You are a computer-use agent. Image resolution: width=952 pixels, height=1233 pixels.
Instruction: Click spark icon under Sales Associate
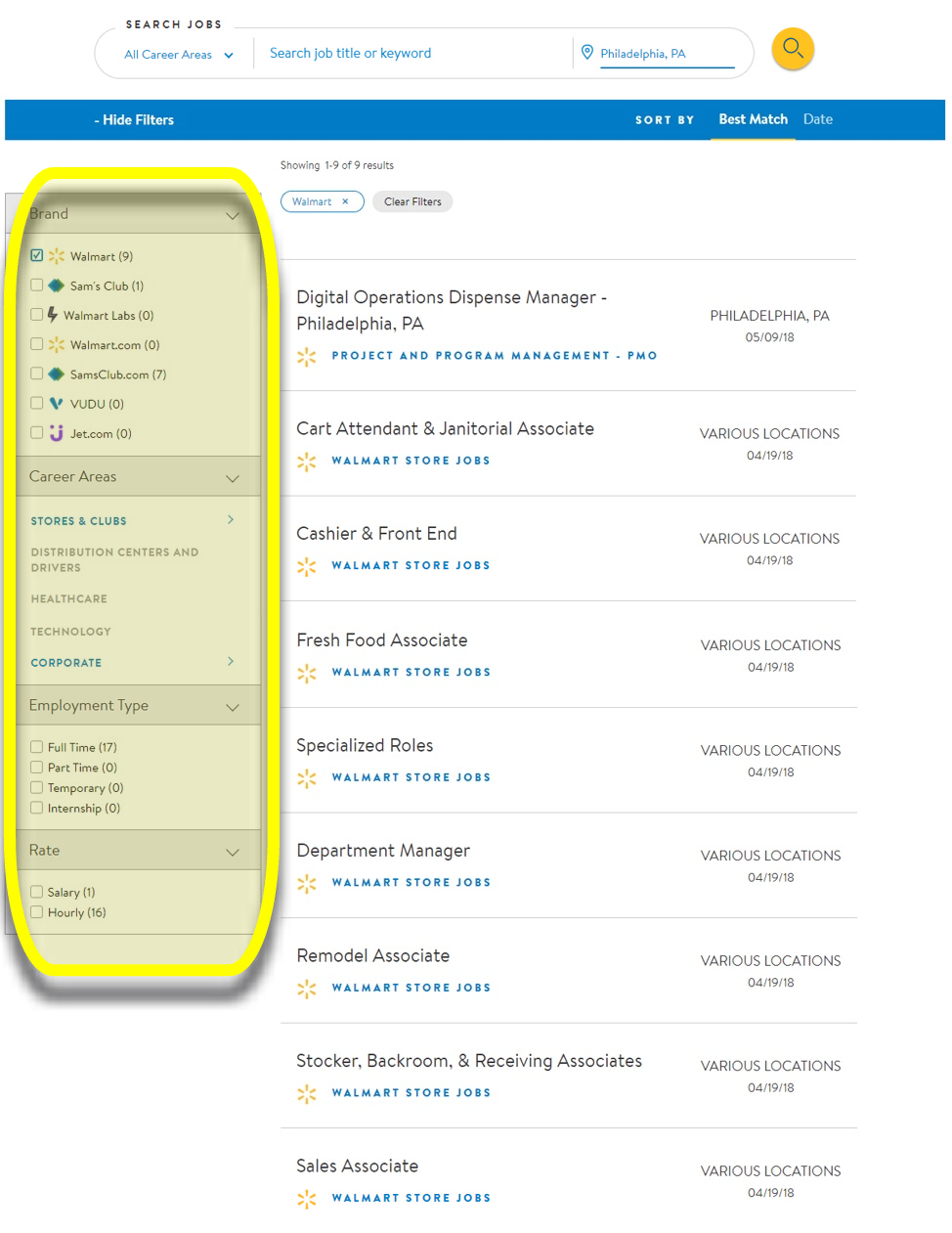[307, 1199]
